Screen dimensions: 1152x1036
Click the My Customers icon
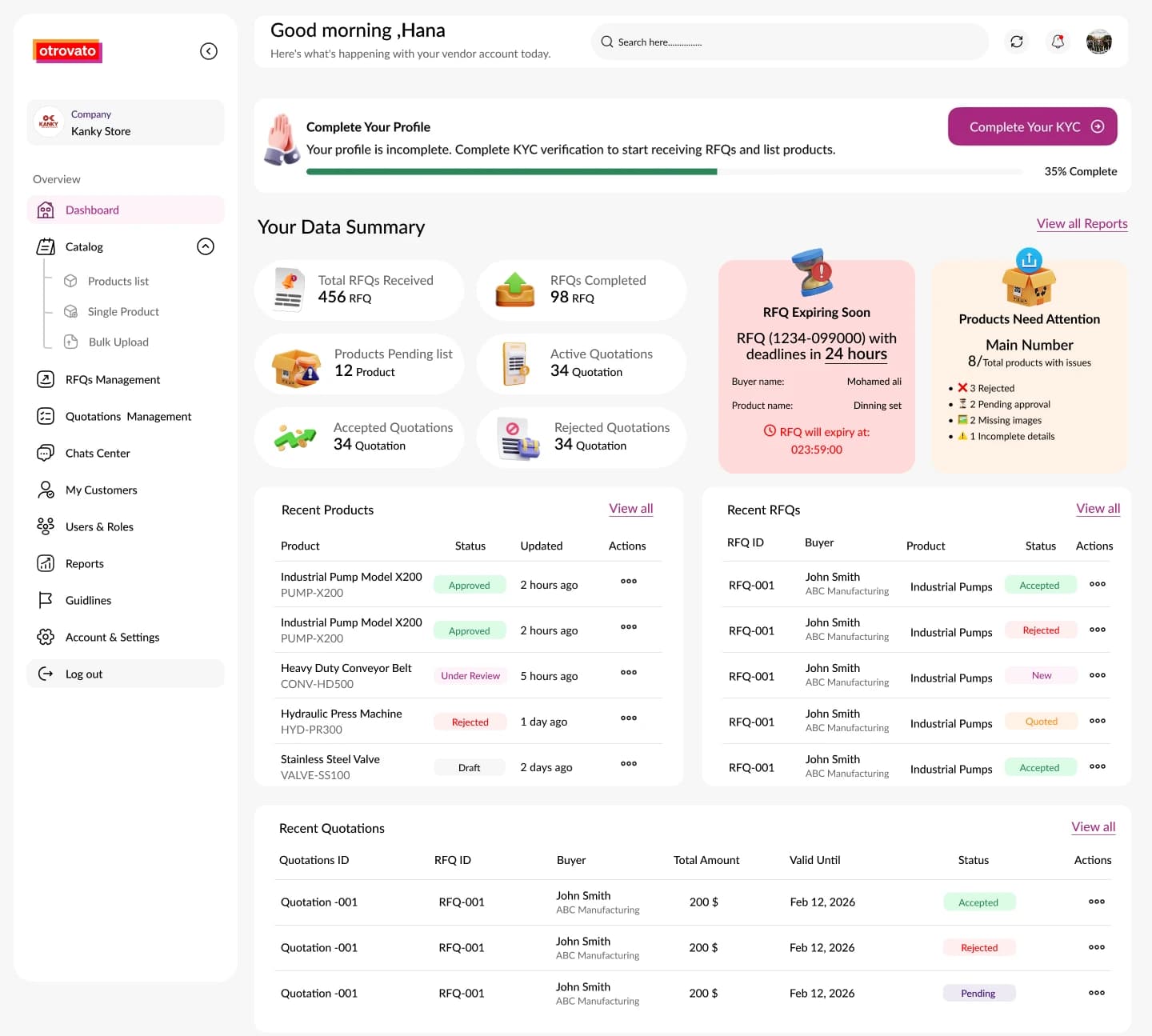46,490
